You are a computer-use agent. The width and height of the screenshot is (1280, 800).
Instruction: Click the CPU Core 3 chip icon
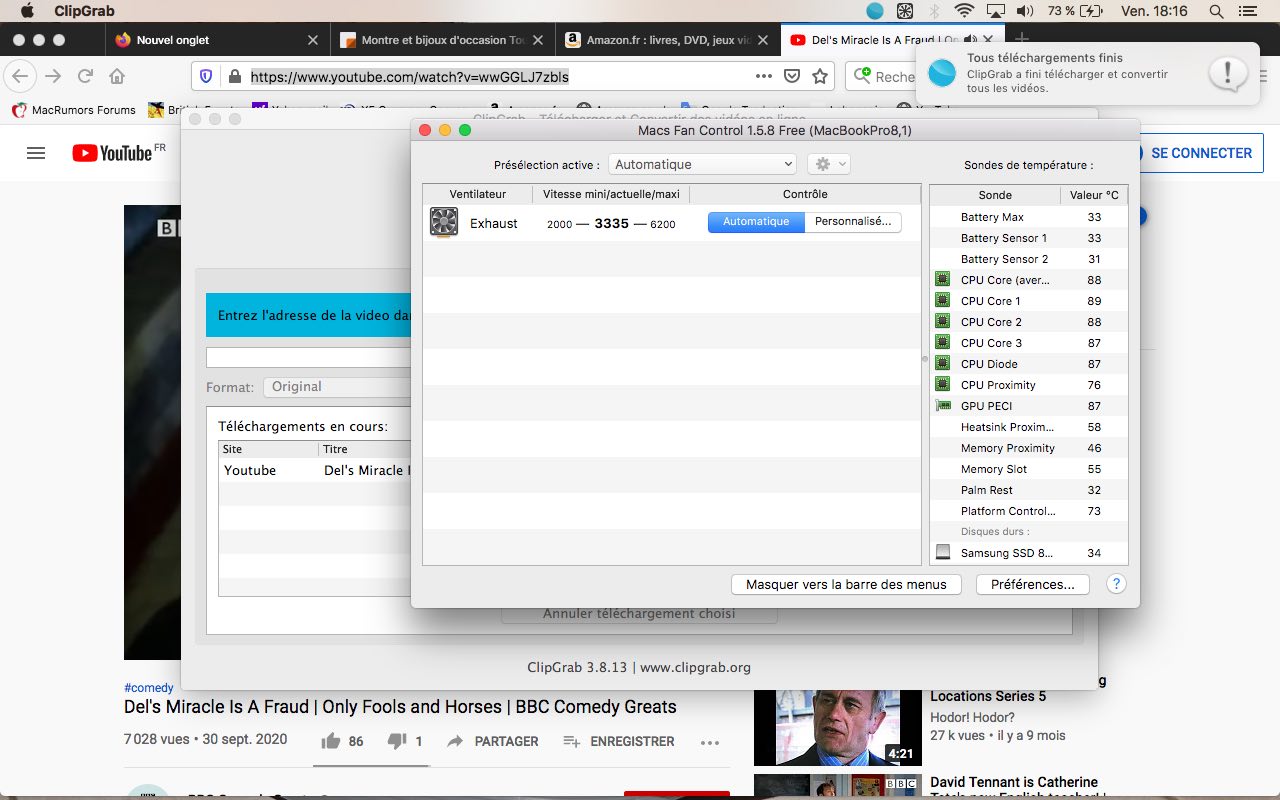point(942,342)
